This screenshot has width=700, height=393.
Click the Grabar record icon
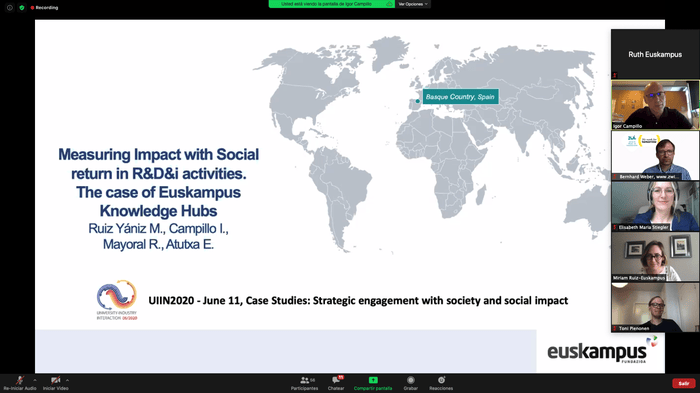[x=411, y=380]
